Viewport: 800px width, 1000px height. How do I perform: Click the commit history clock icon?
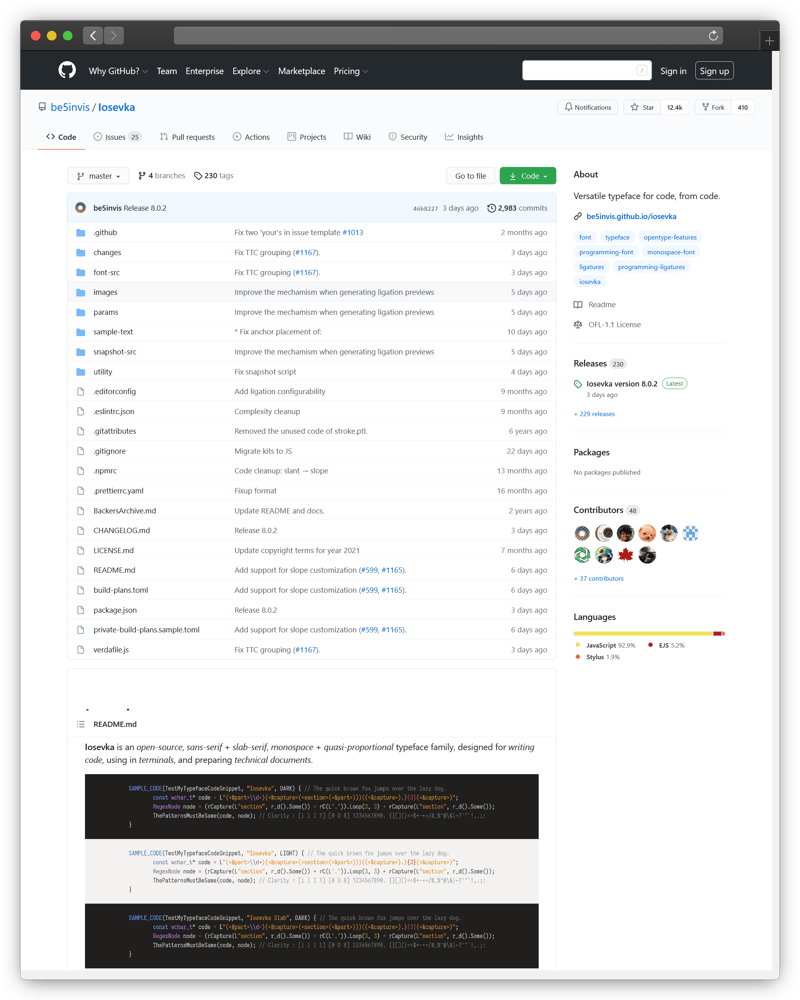491,209
